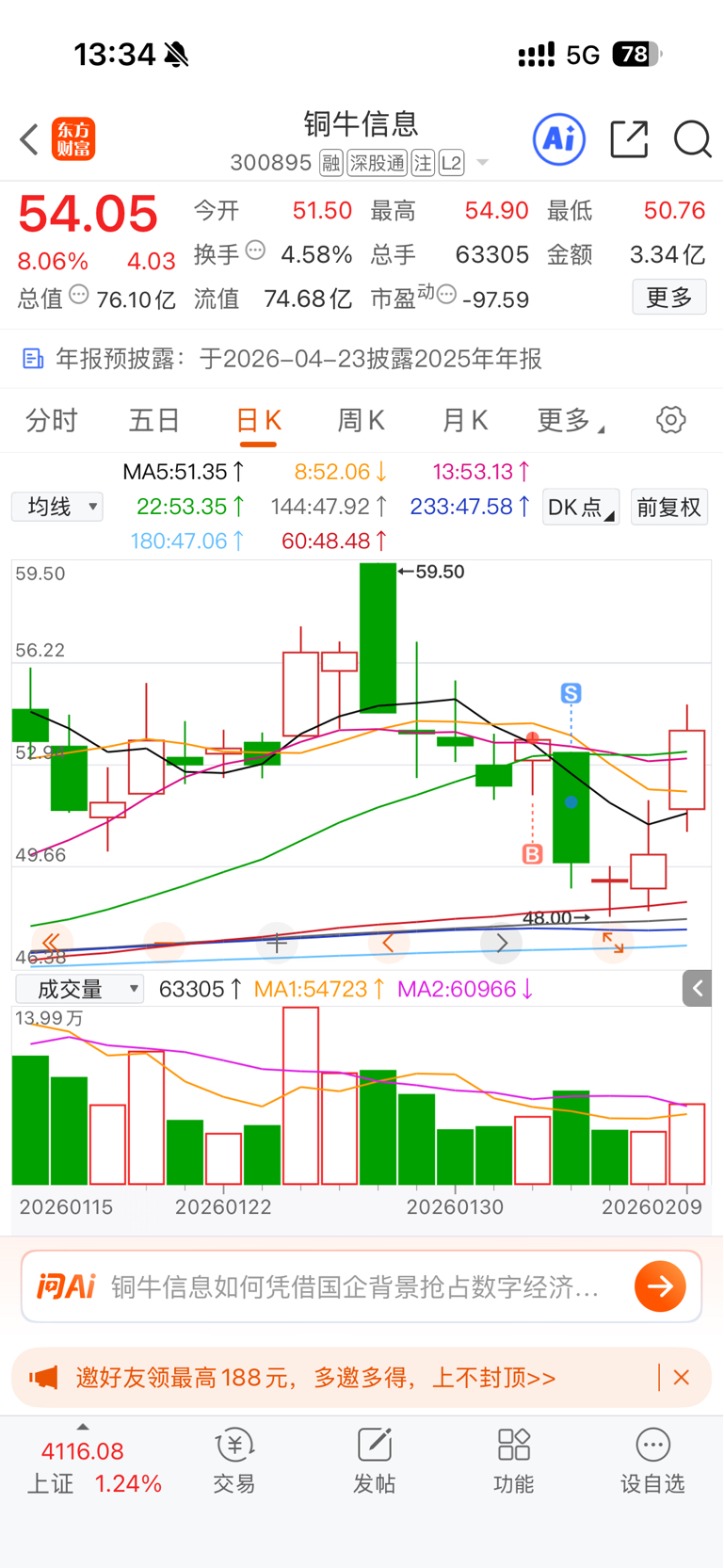Screen dimensions: 724x1568
Task: Tap the minus zoom-out chart control
Action: pyautogui.click(x=164, y=942)
